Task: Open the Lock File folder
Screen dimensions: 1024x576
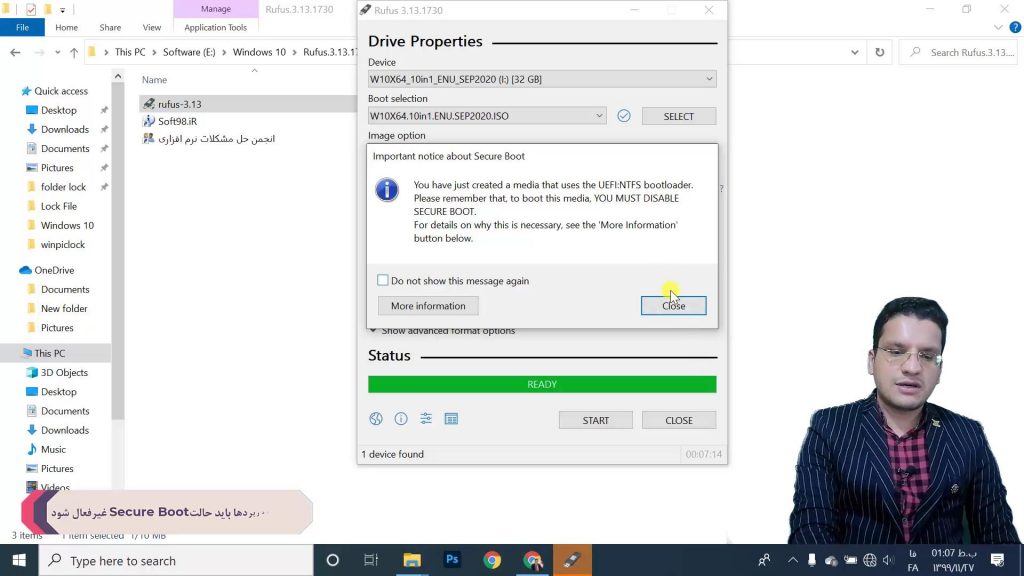Action: [59, 206]
